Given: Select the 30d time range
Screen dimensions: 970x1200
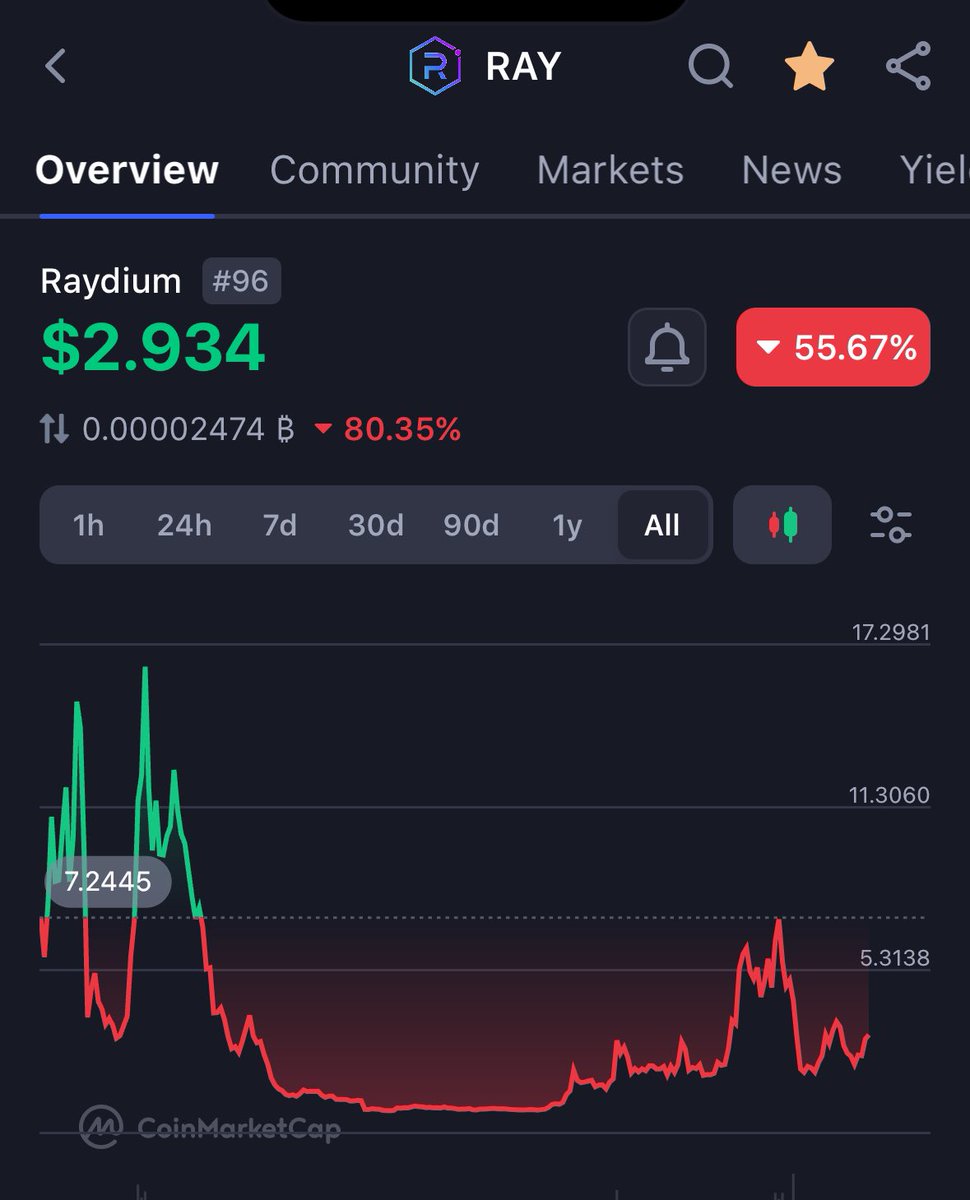Looking at the screenshot, I should (x=376, y=525).
